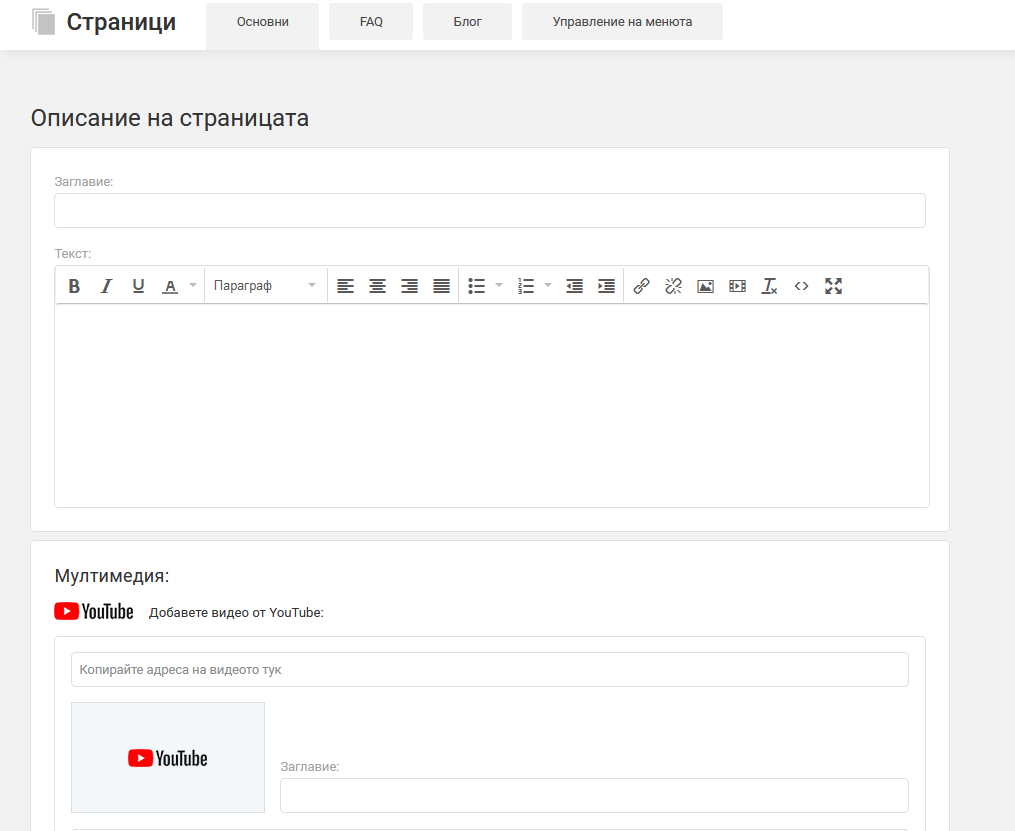Apply italic formatting
1015x831 pixels.
106,286
